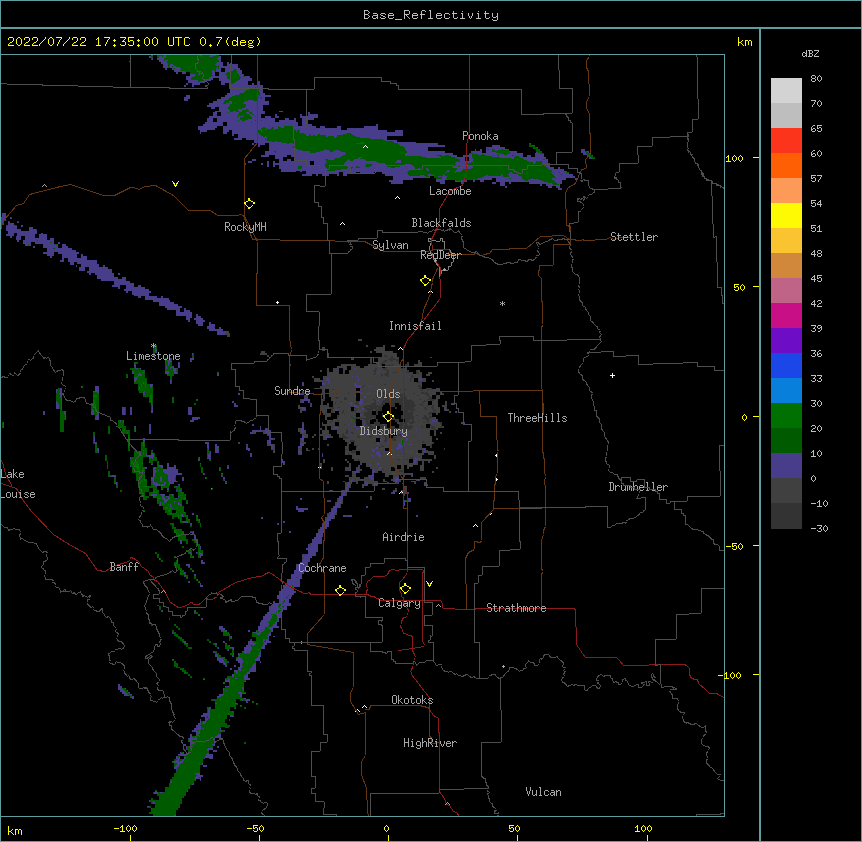Click the 100 tick on the right axis
This screenshot has height=842, width=862.
tap(734, 158)
